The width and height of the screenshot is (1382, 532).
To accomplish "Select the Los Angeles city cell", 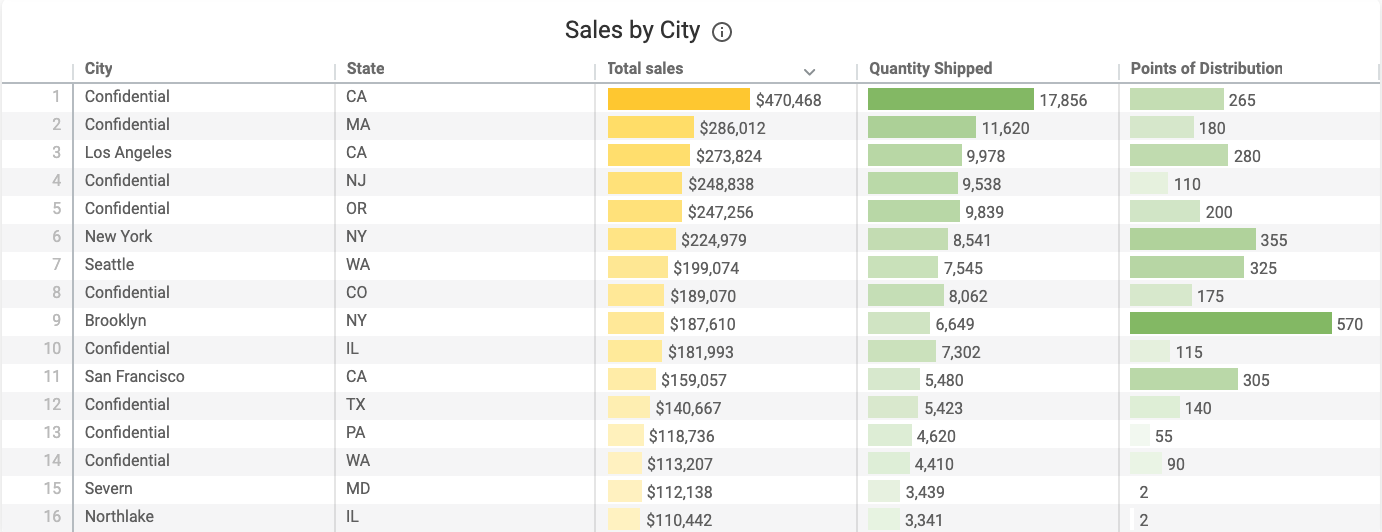I will click(x=128, y=153).
